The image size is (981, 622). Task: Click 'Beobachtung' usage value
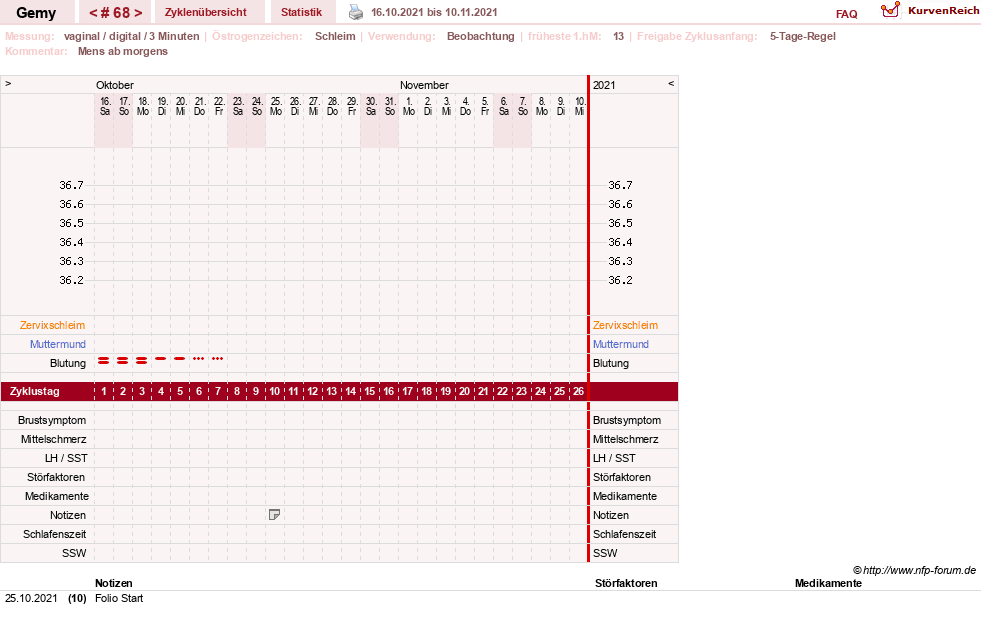pyautogui.click(x=480, y=36)
